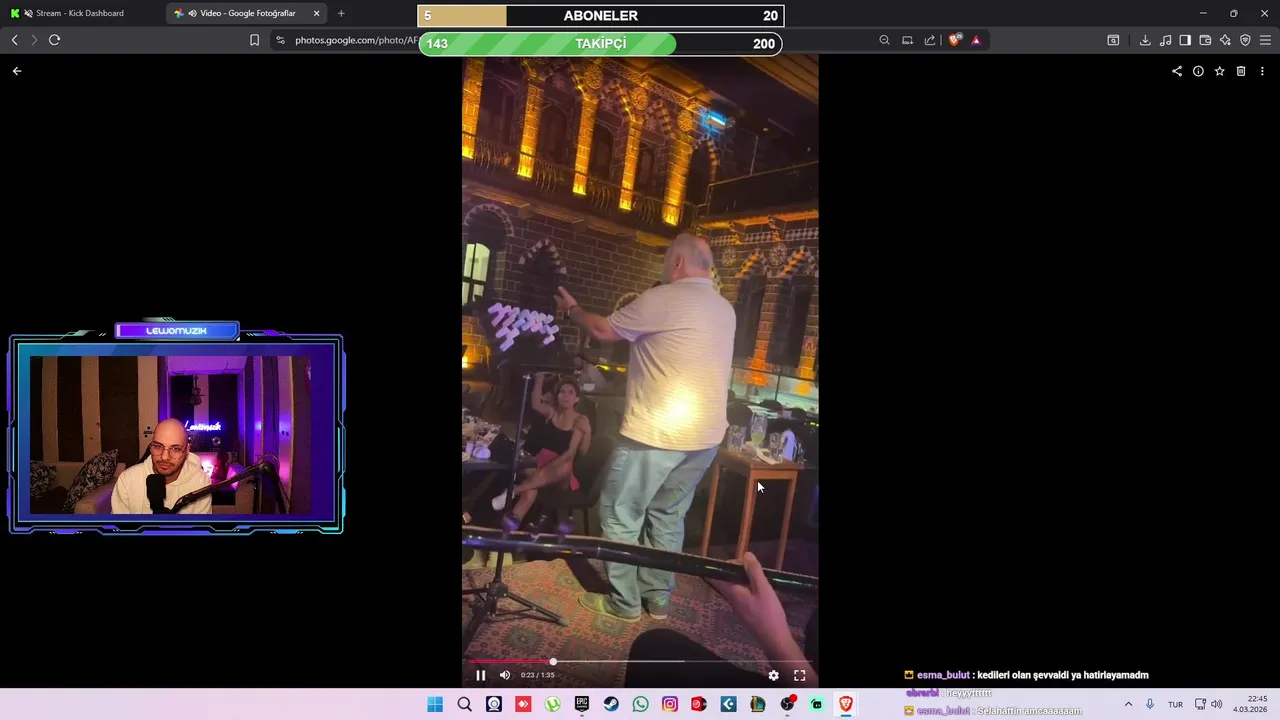Open video player settings gear
The height and width of the screenshot is (720, 1280).
[773, 675]
